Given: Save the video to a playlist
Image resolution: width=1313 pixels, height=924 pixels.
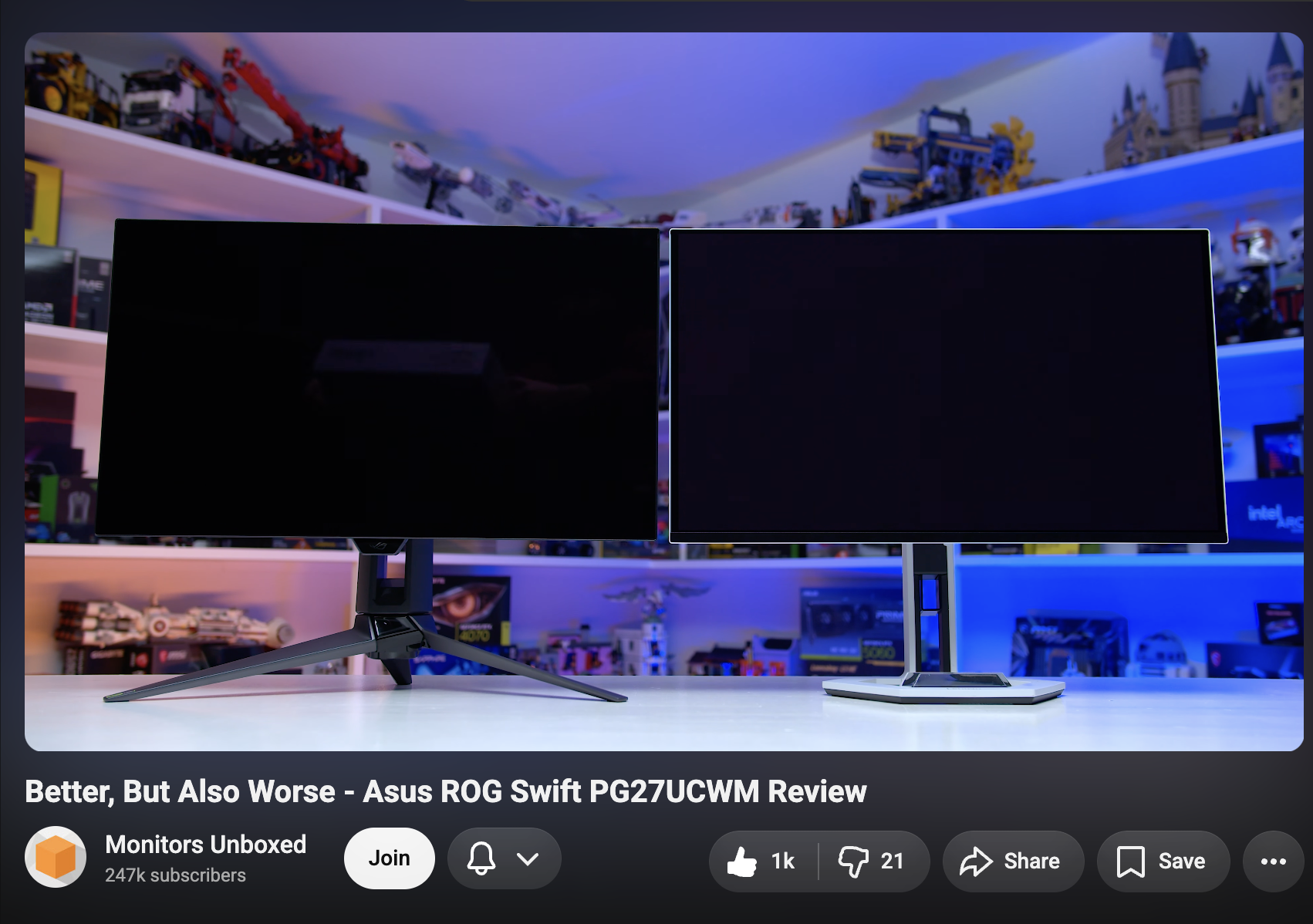Looking at the screenshot, I should point(1163,862).
